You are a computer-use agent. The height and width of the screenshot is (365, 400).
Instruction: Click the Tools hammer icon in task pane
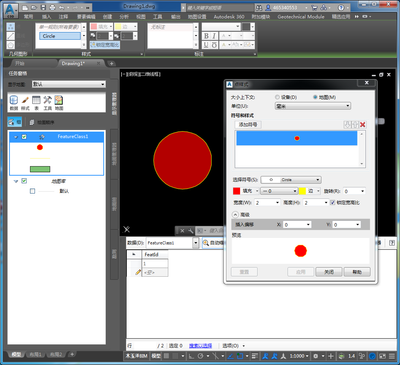point(48,103)
